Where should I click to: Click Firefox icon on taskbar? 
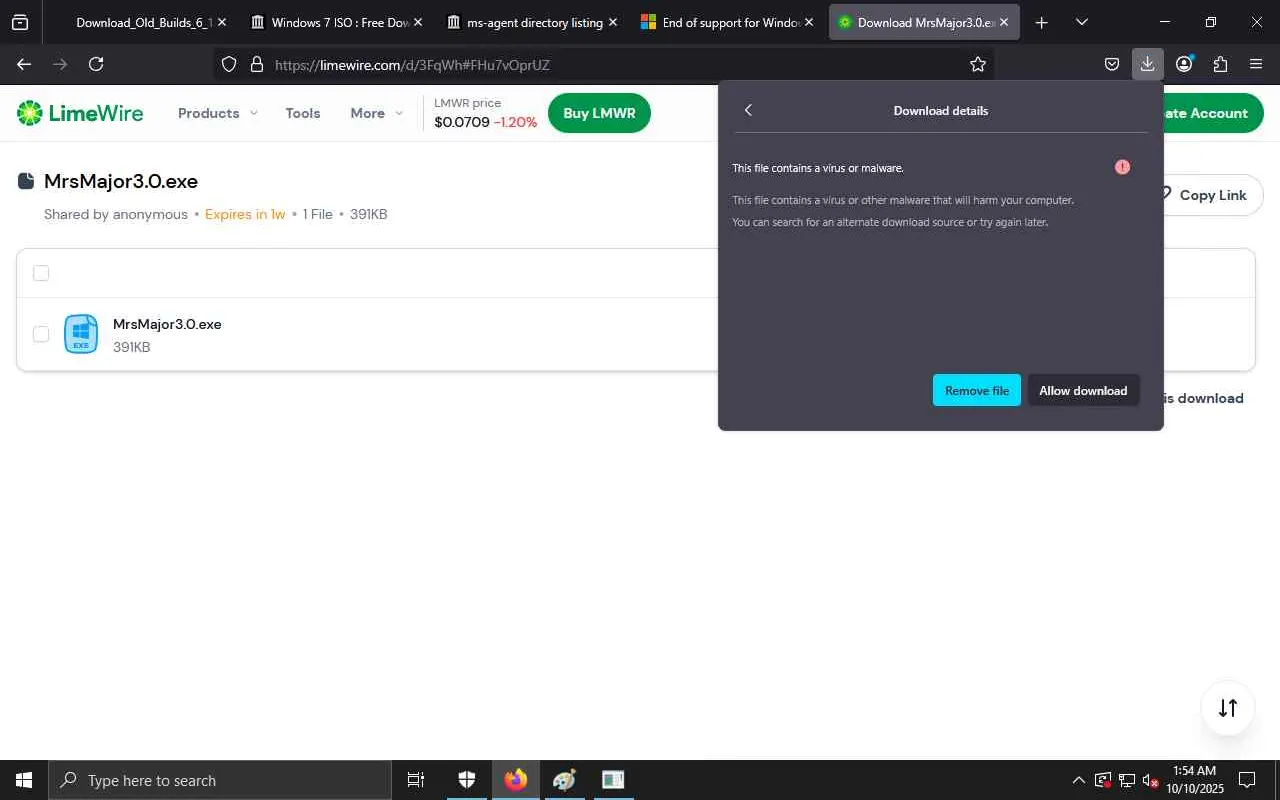[x=516, y=780]
